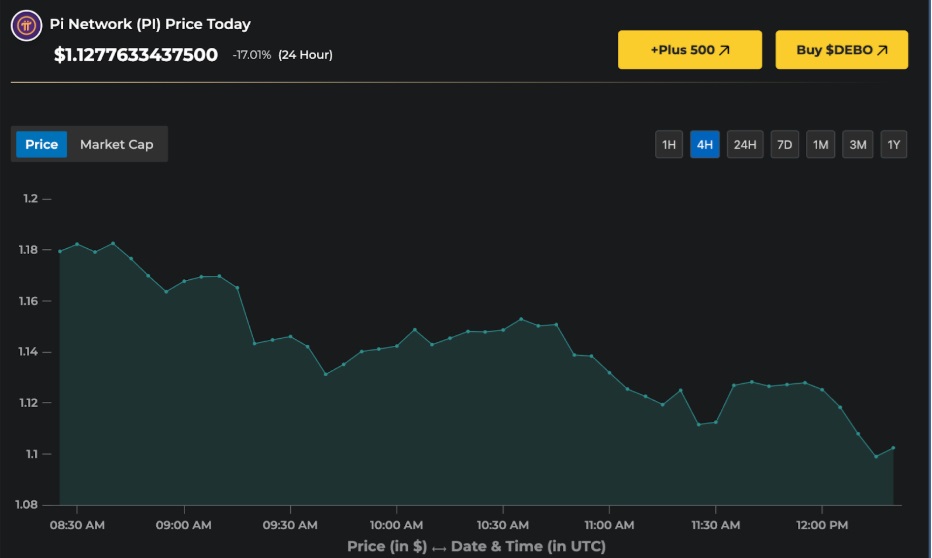
Task: Switch chart to Market Cap view
Action: point(117,144)
